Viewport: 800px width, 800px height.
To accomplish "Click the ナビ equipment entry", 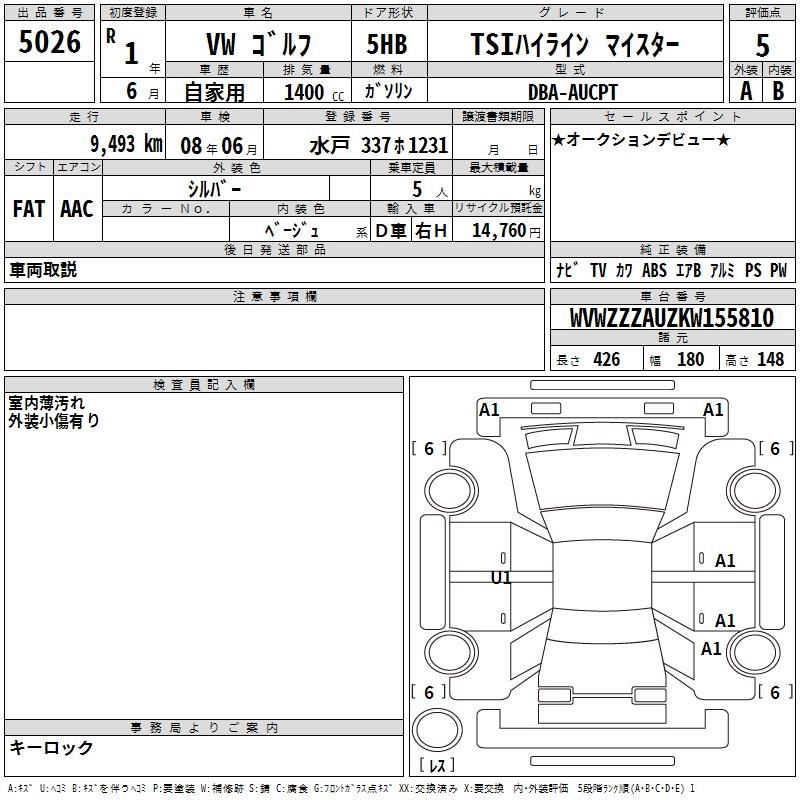I will tap(567, 270).
